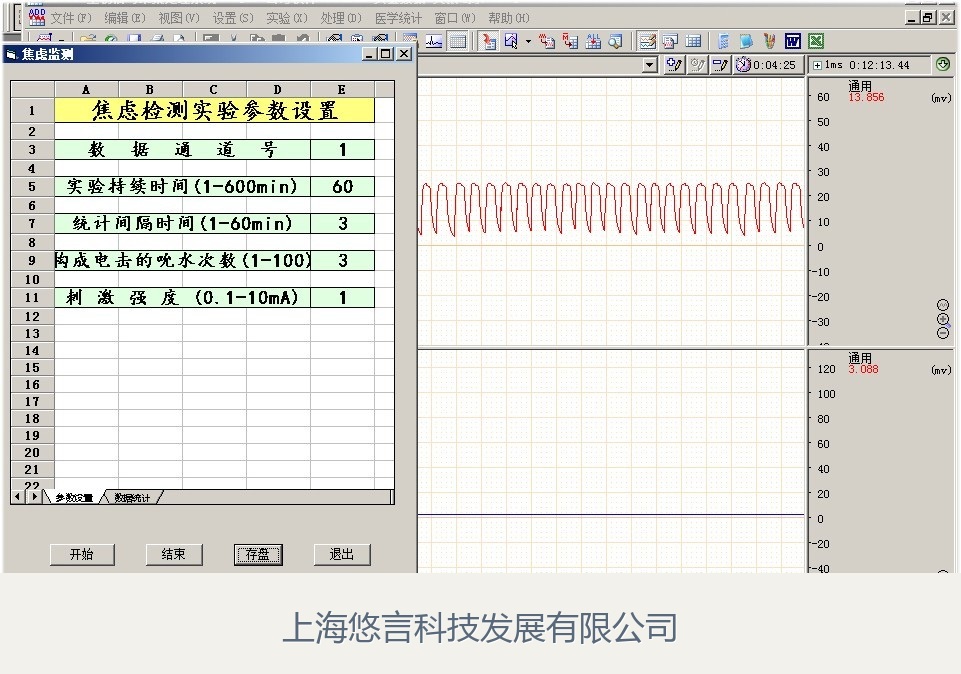Open the 实验(X) menu
This screenshot has width=961, height=674.
(287, 18)
